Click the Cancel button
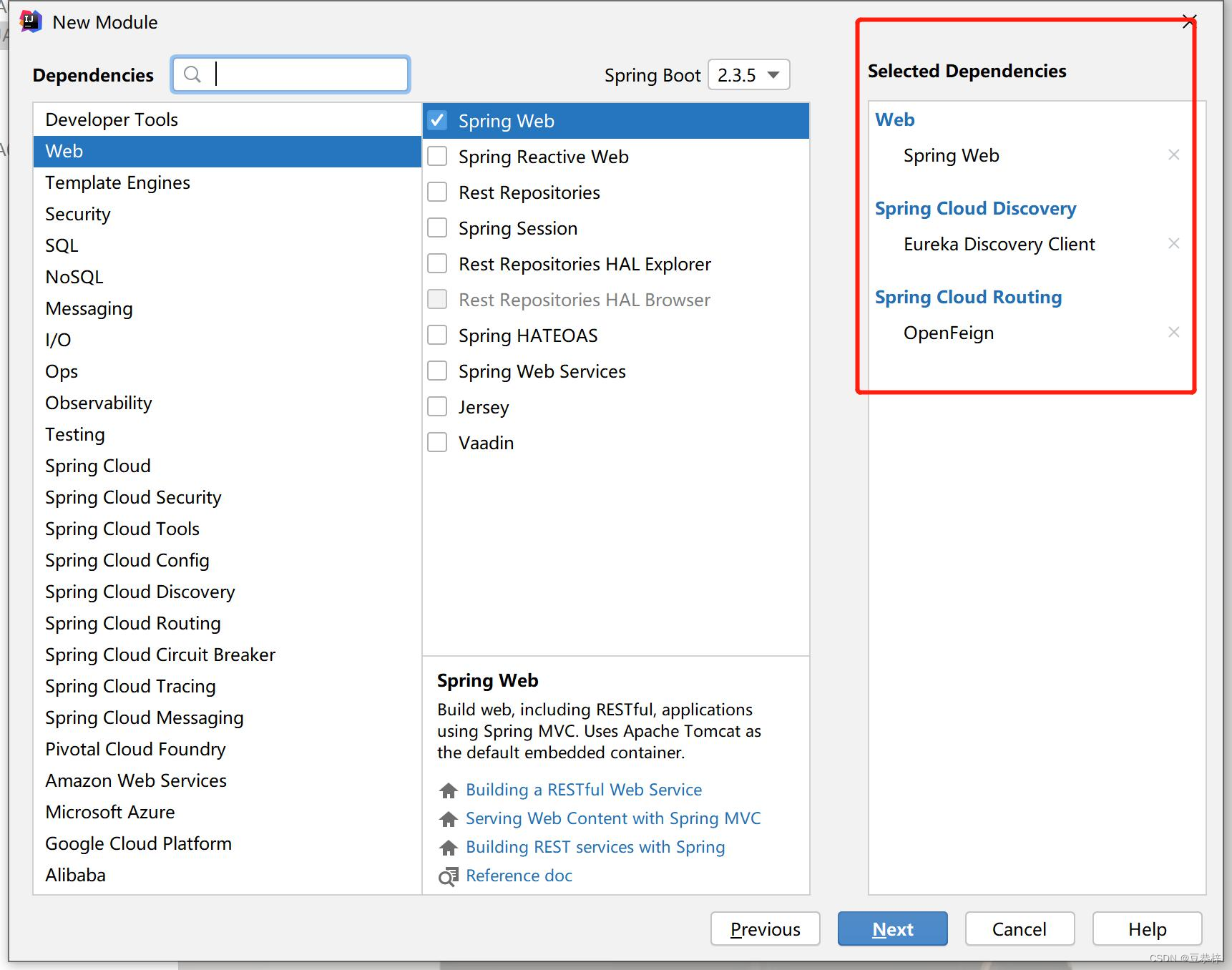1232x970 pixels. point(1020,929)
